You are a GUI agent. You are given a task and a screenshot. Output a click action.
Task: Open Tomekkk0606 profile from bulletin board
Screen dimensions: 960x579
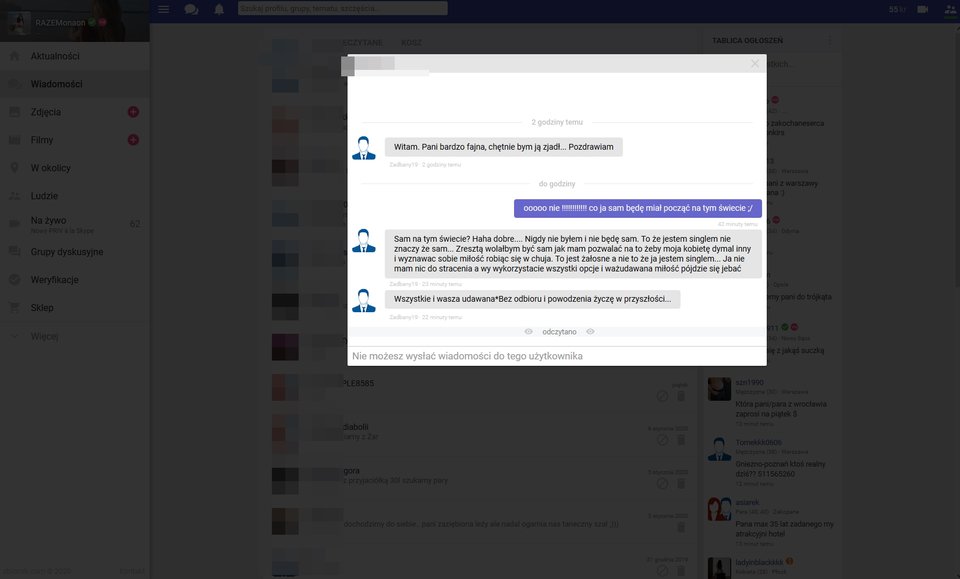coord(759,442)
